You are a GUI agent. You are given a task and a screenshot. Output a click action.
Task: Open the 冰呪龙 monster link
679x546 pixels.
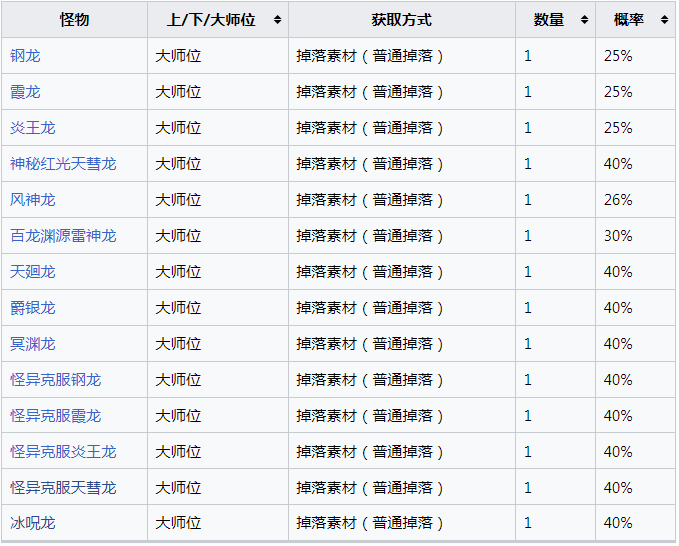(x=33, y=523)
